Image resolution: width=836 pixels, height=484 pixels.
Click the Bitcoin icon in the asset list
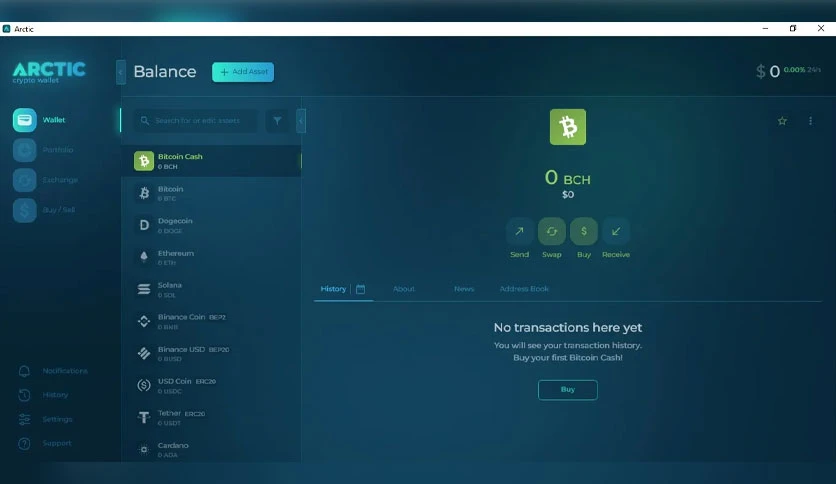click(x=144, y=193)
